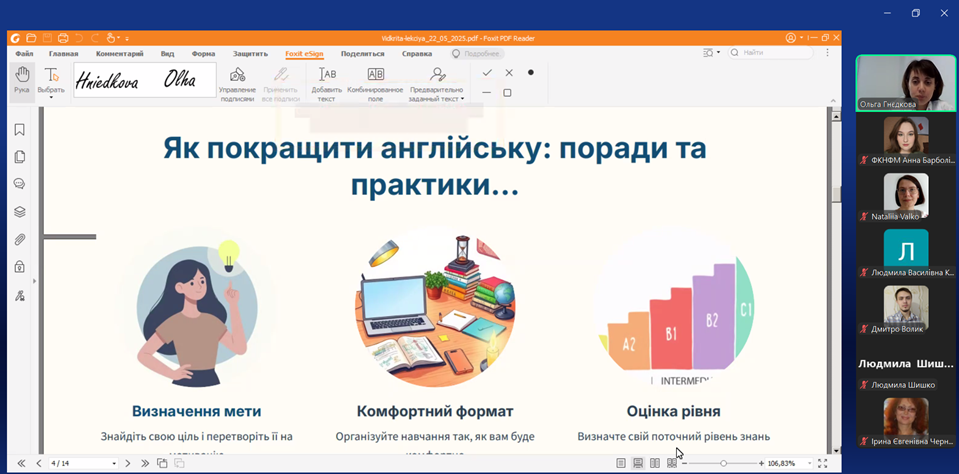This screenshot has width=959, height=474.
Task: Expand the left navigation panel arrow
Action: (35, 281)
